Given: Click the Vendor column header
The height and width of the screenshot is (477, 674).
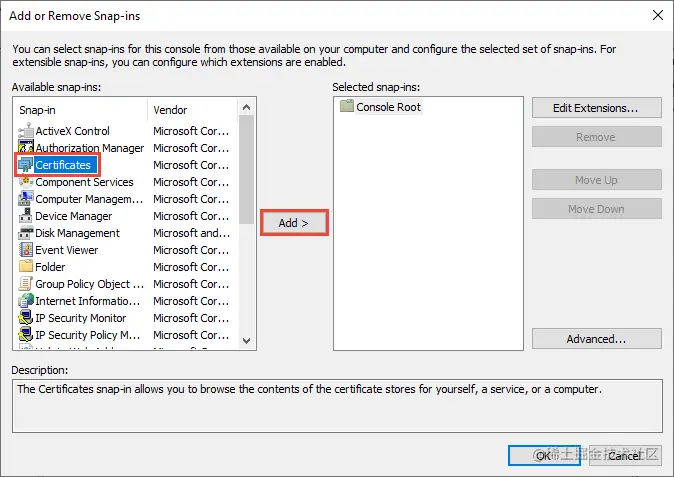Looking at the screenshot, I should coord(192,110).
